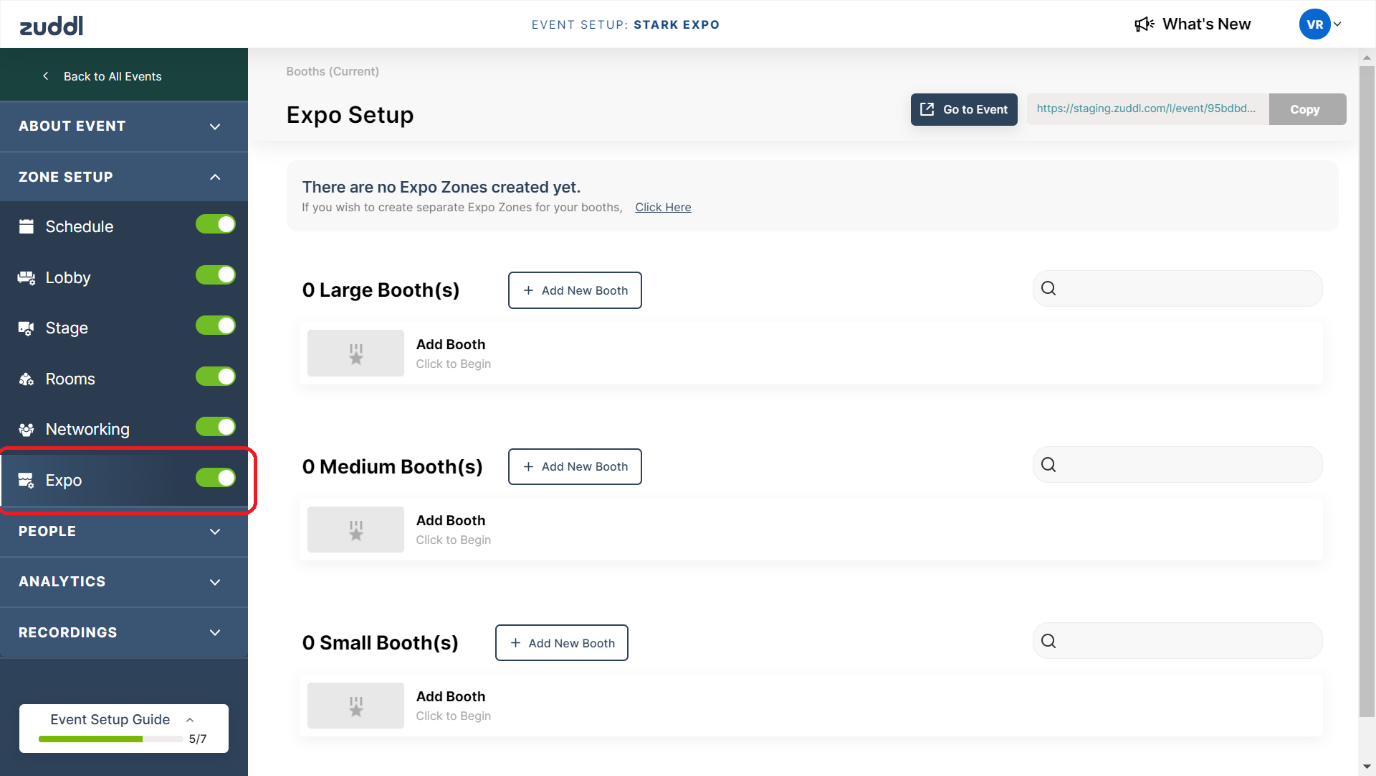The image size is (1376, 776).
Task: Click the Medium Booth search field
Action: (1177, 464)
